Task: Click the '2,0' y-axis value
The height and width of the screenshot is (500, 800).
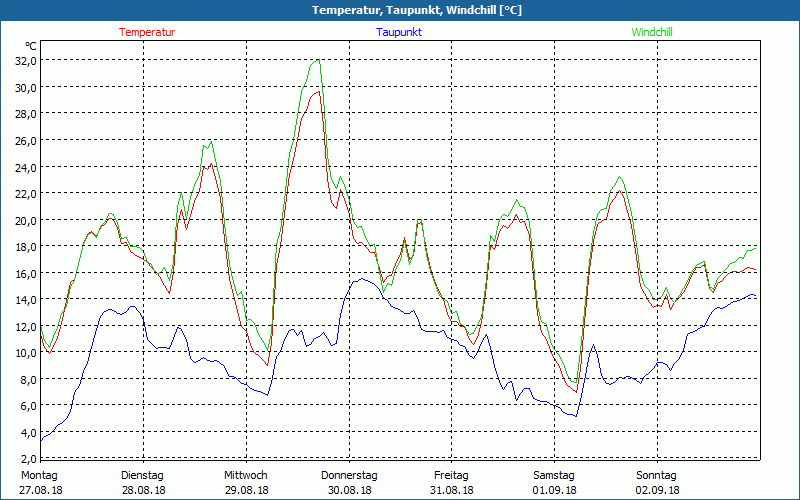Action: tap(28, 459)
